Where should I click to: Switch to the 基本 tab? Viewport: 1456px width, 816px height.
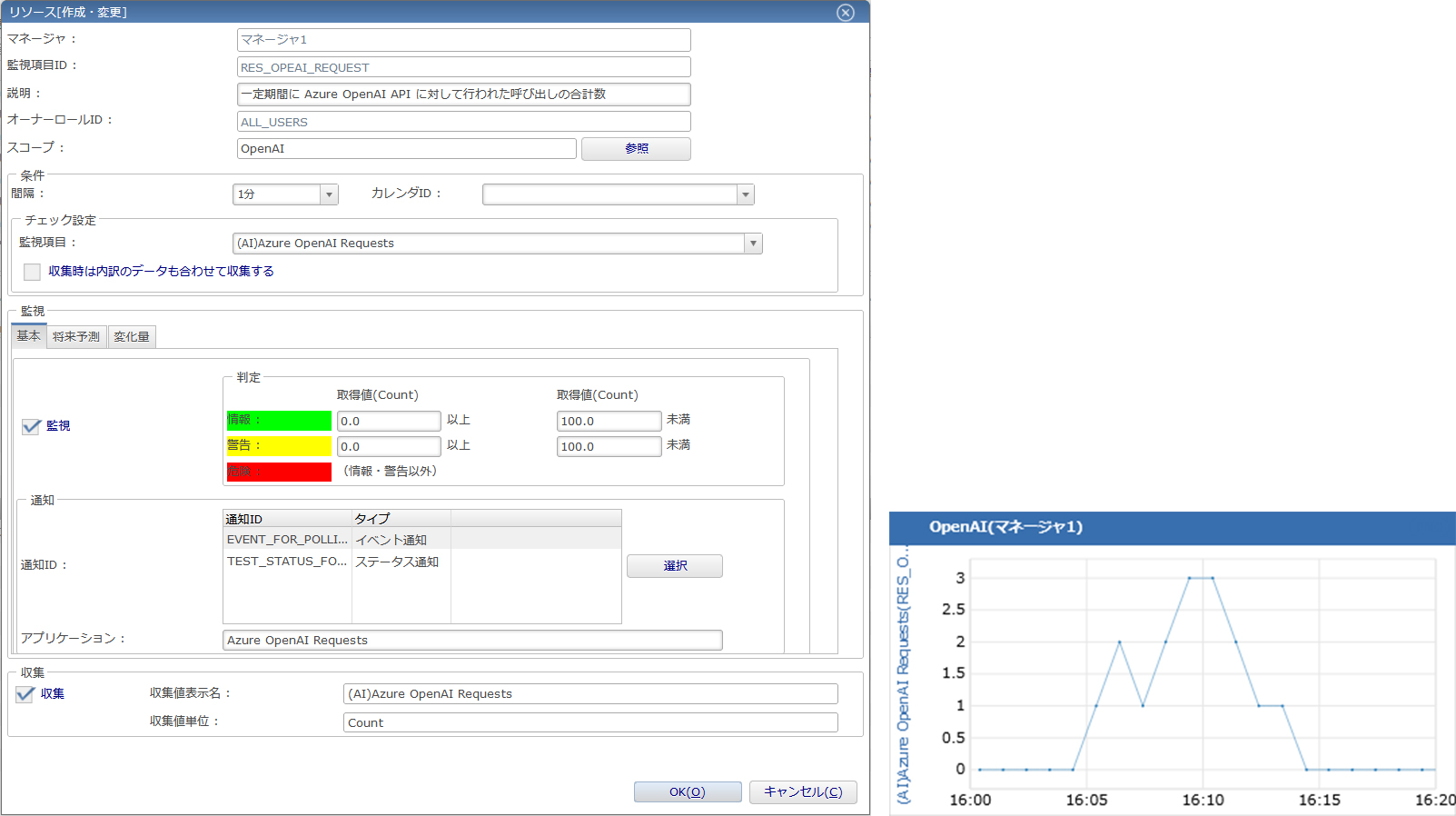[29, 336]
